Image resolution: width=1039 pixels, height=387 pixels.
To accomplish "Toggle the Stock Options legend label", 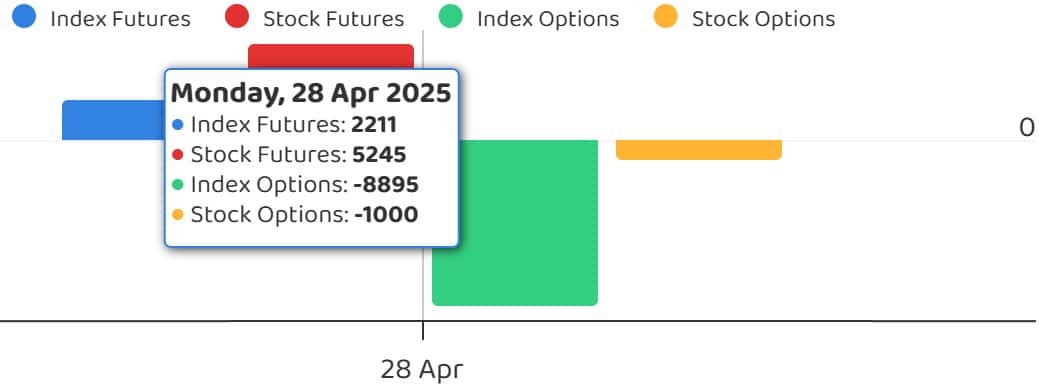I will (x=763, y=19).
